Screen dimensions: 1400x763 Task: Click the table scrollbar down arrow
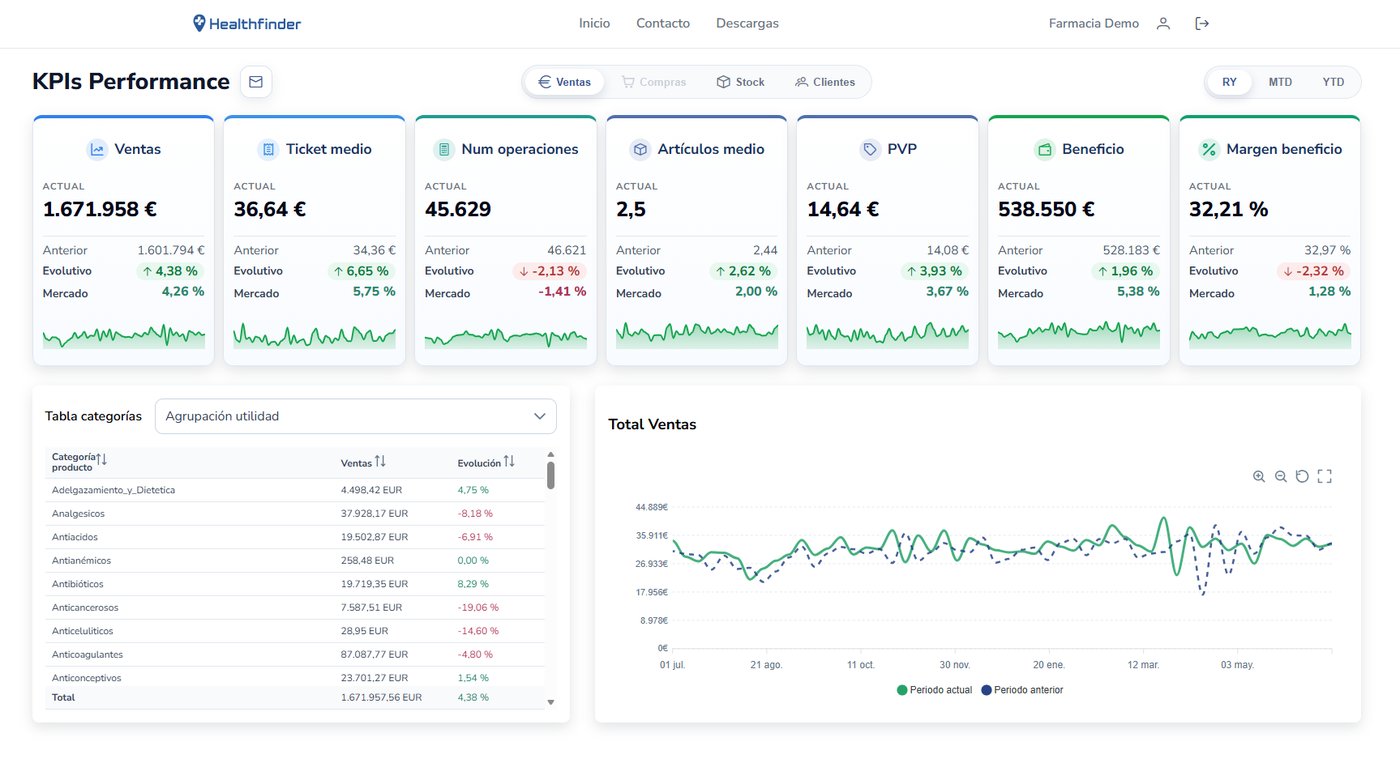(550, 703)
